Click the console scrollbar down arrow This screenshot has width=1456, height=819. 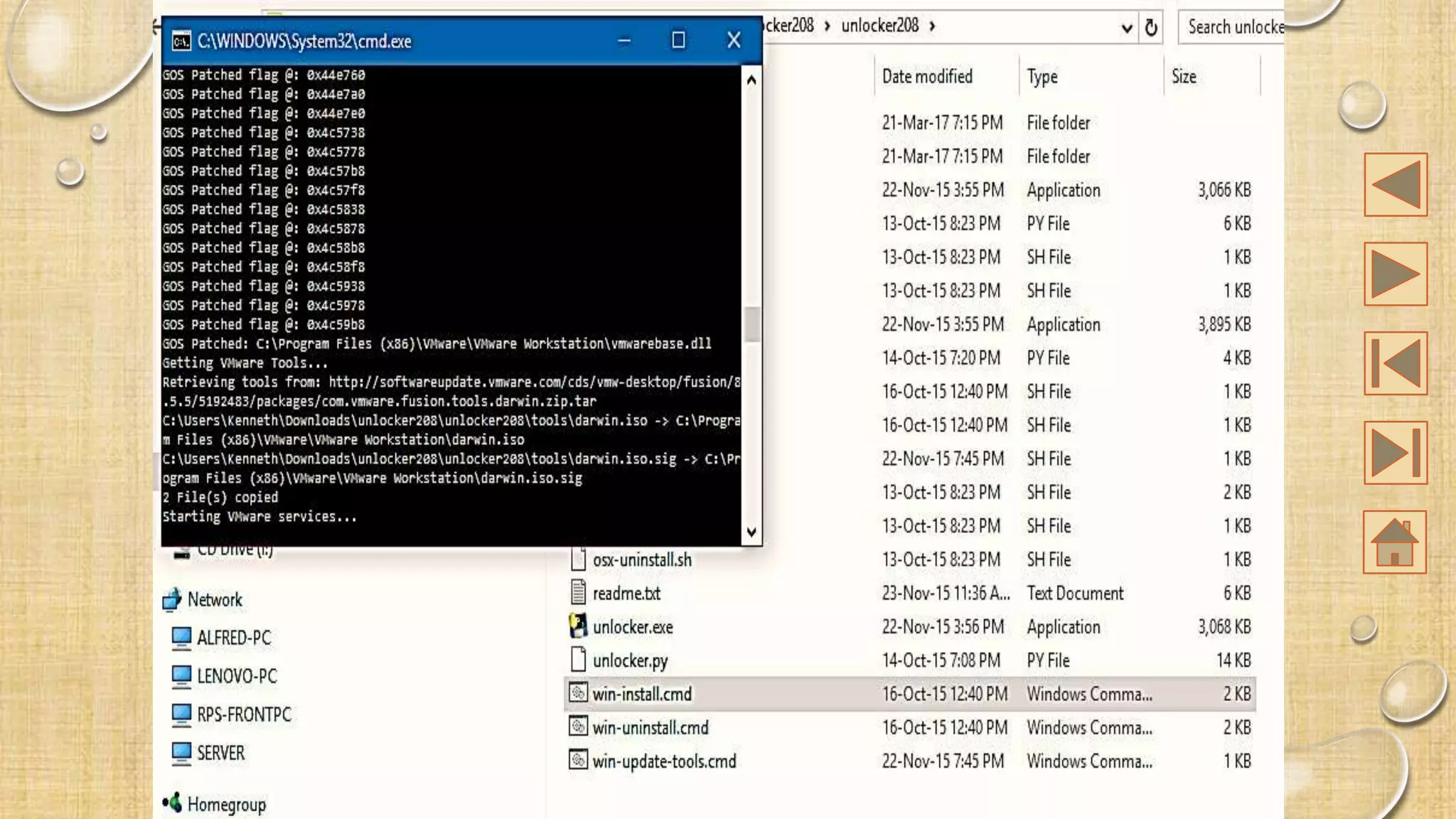coord(751,532)
